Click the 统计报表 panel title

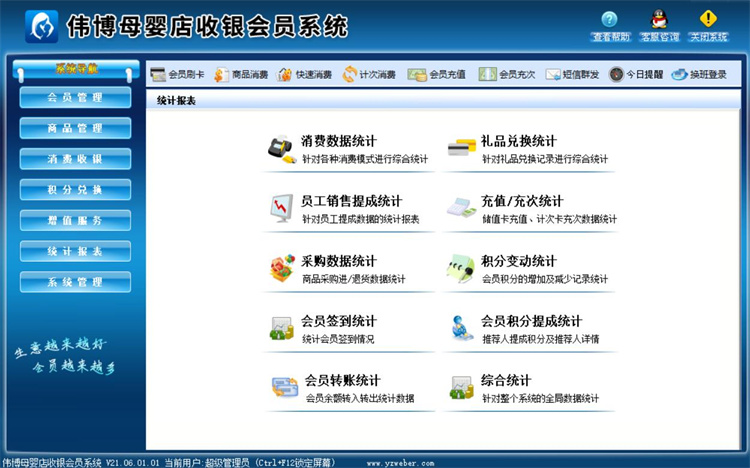click(176, 101)
